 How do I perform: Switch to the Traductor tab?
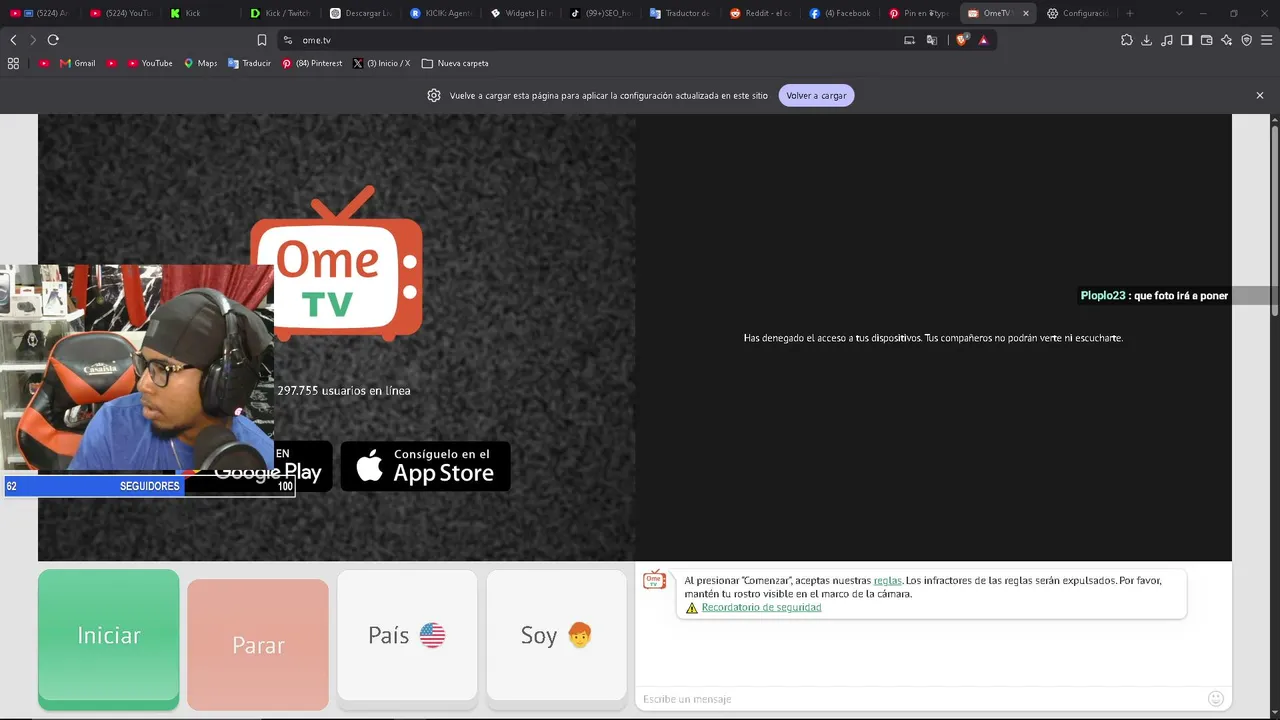(x=680, y=13)
